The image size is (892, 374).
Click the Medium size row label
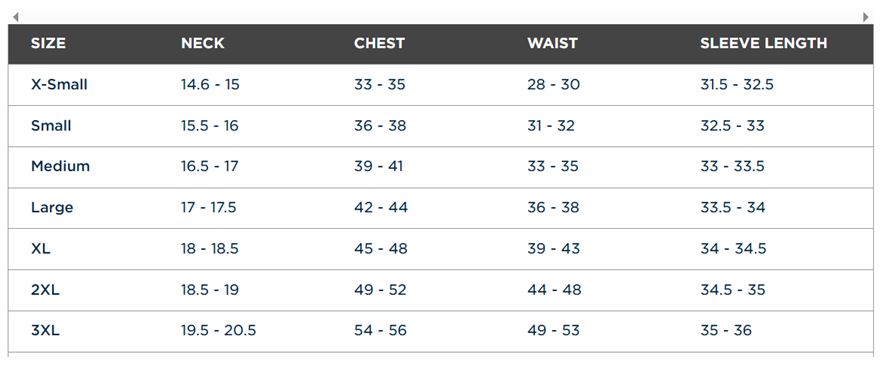click(x=60, y=166)
